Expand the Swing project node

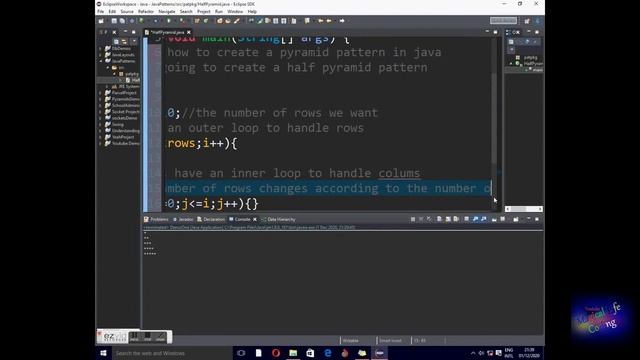tap(100, 124)
